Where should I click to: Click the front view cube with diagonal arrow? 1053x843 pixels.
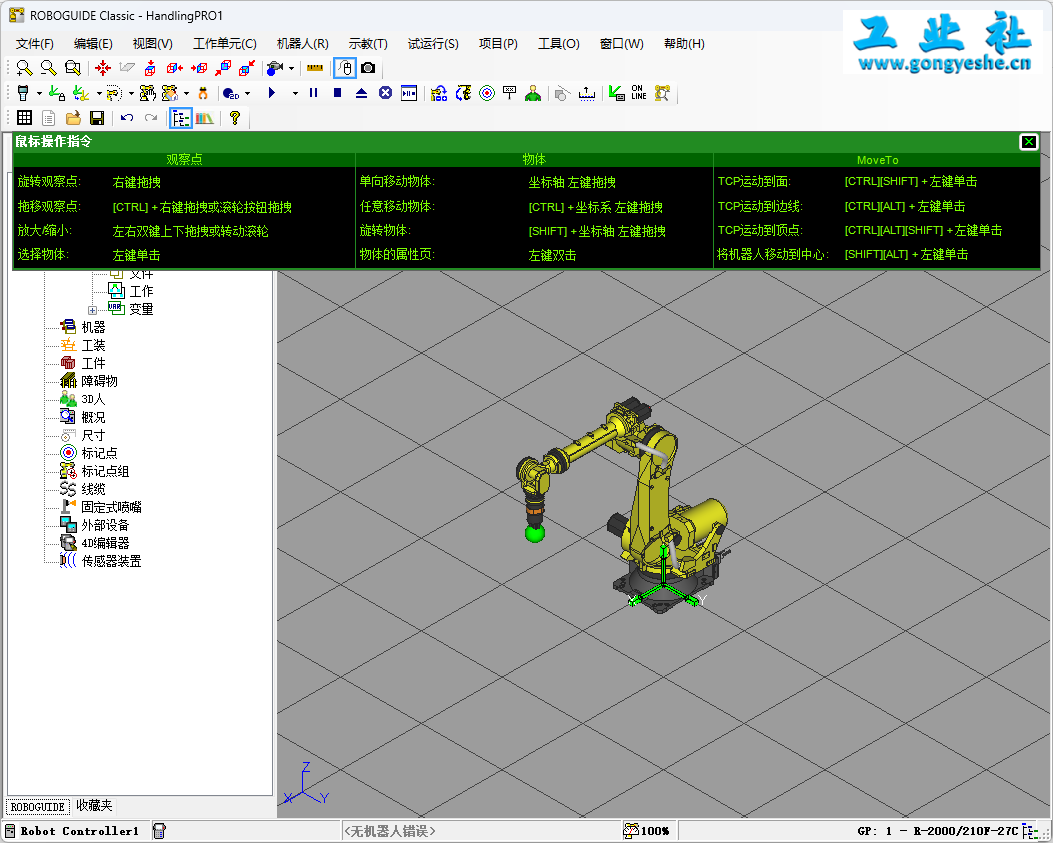[x=223, y=68]
